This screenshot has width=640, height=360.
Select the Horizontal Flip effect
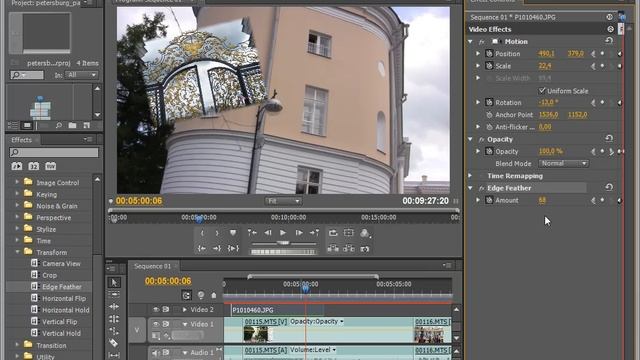pos(64,298)
